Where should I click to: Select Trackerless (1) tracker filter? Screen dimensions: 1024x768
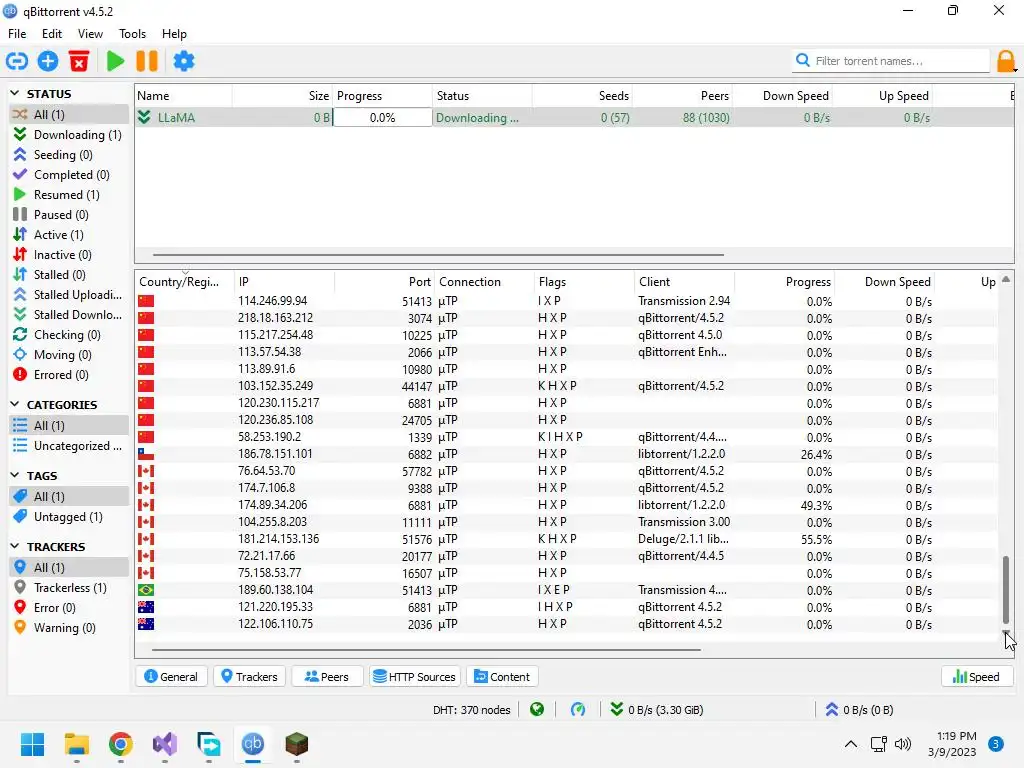coord(69,588)
